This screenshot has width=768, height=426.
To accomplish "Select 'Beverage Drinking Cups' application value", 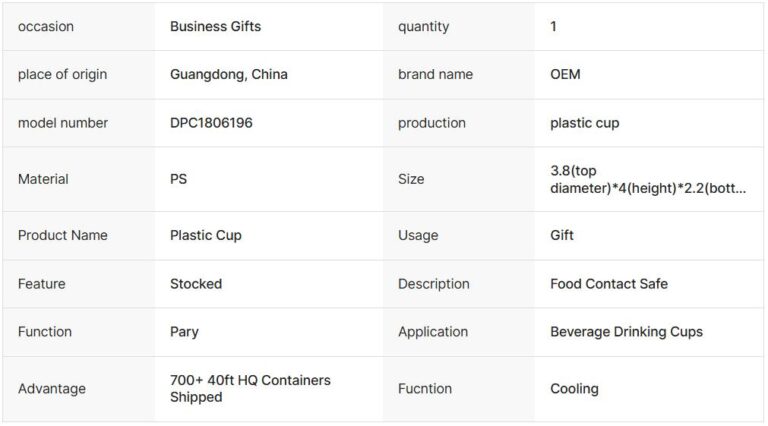I will (x=626, y=332).
